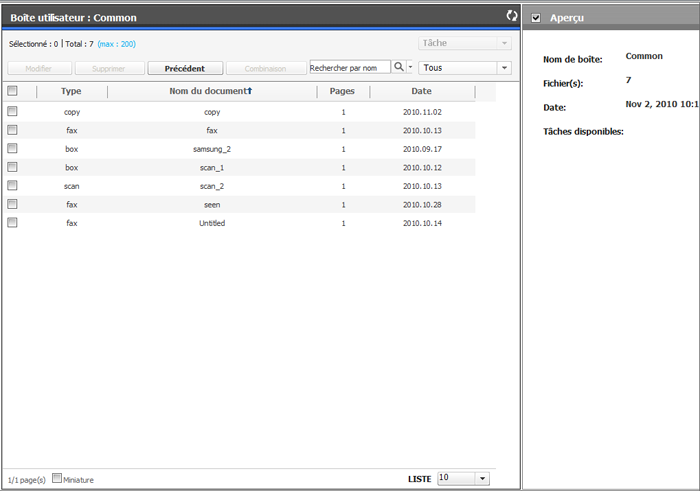Click the magnifier search icon
The image size is (700, 491).
click(398, 67)
